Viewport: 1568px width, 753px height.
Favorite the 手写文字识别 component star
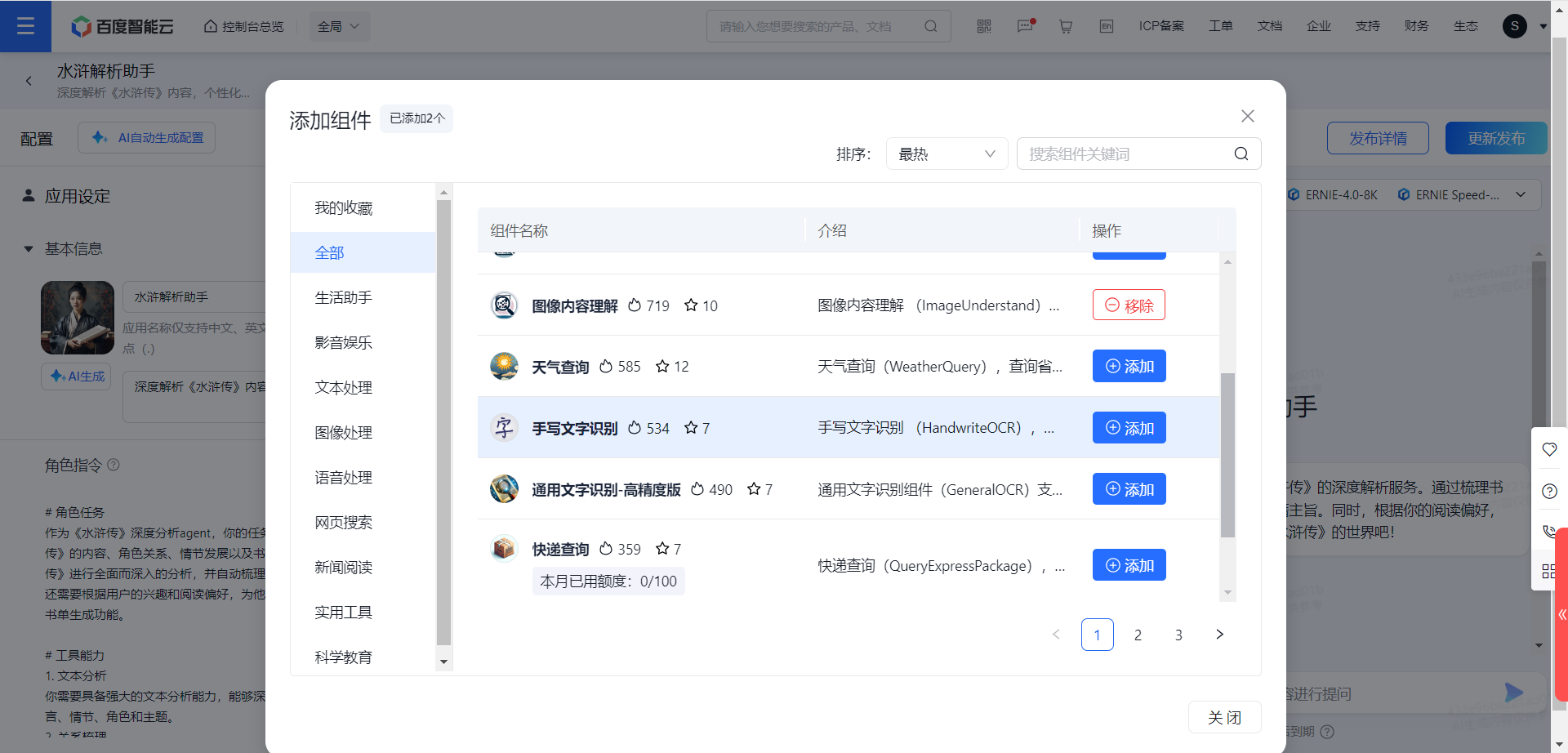click(691, 427)
